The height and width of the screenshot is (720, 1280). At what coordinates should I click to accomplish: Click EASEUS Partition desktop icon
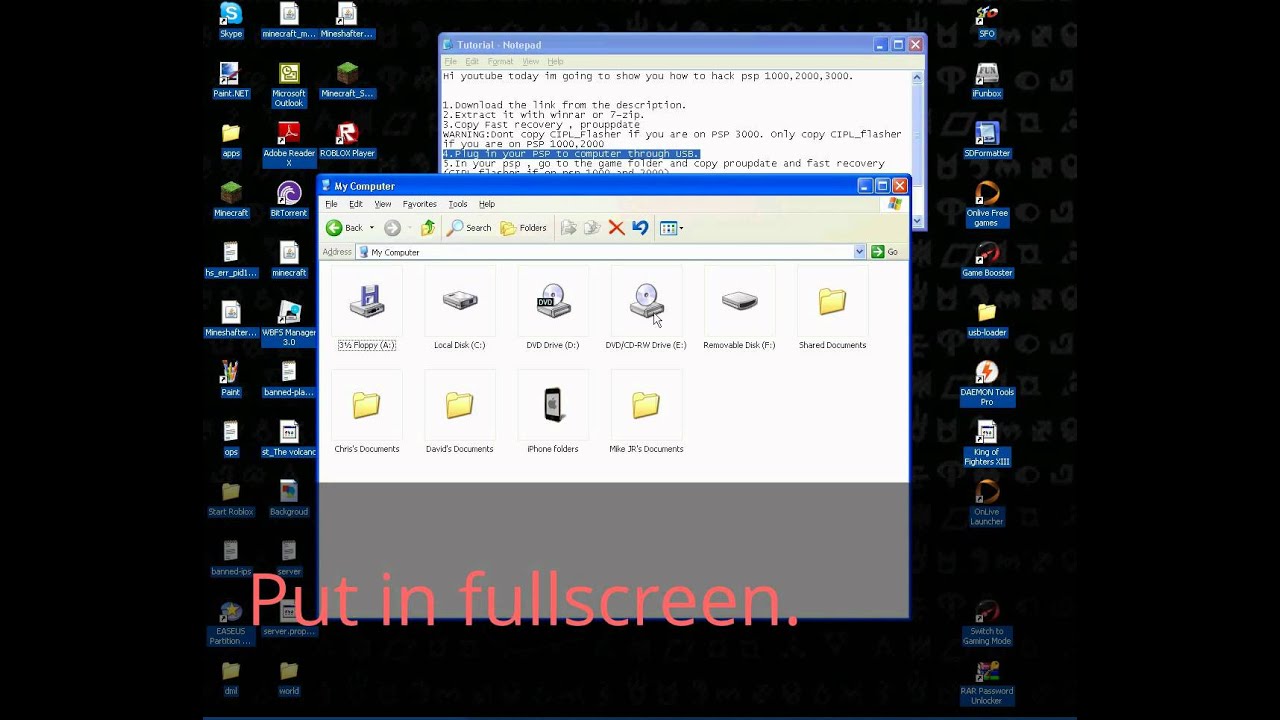(x=231, y=623)
